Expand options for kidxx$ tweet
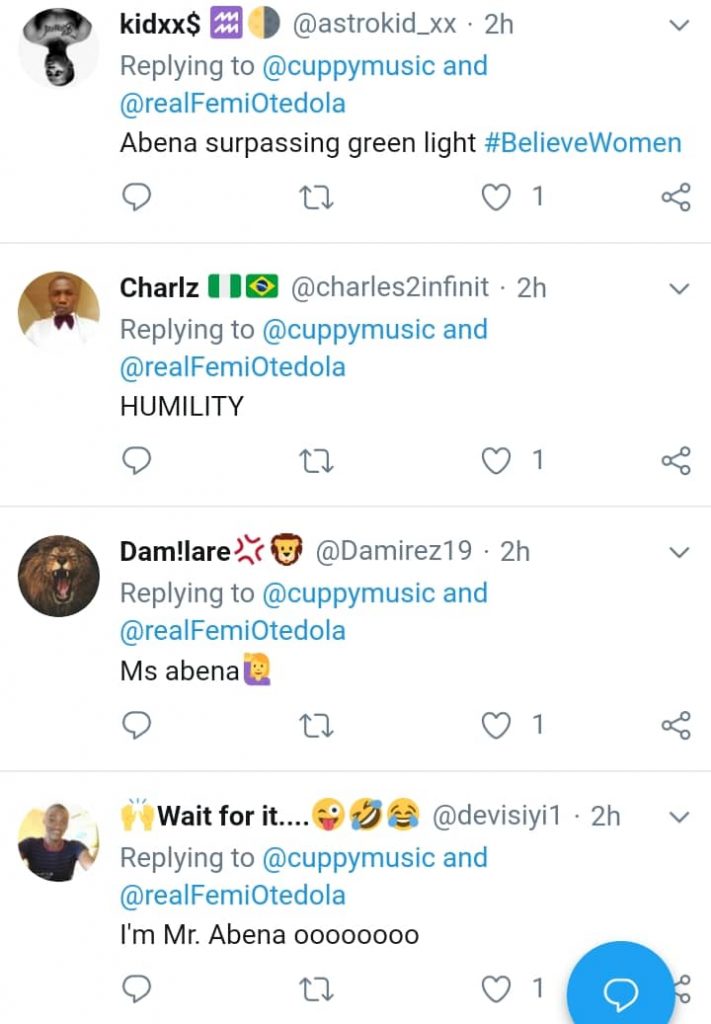 point(679,26)
